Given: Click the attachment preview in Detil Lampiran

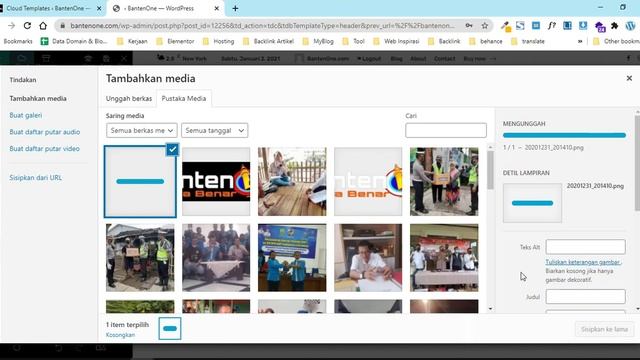Looking at the screenshot, I should tap(532, 203).
